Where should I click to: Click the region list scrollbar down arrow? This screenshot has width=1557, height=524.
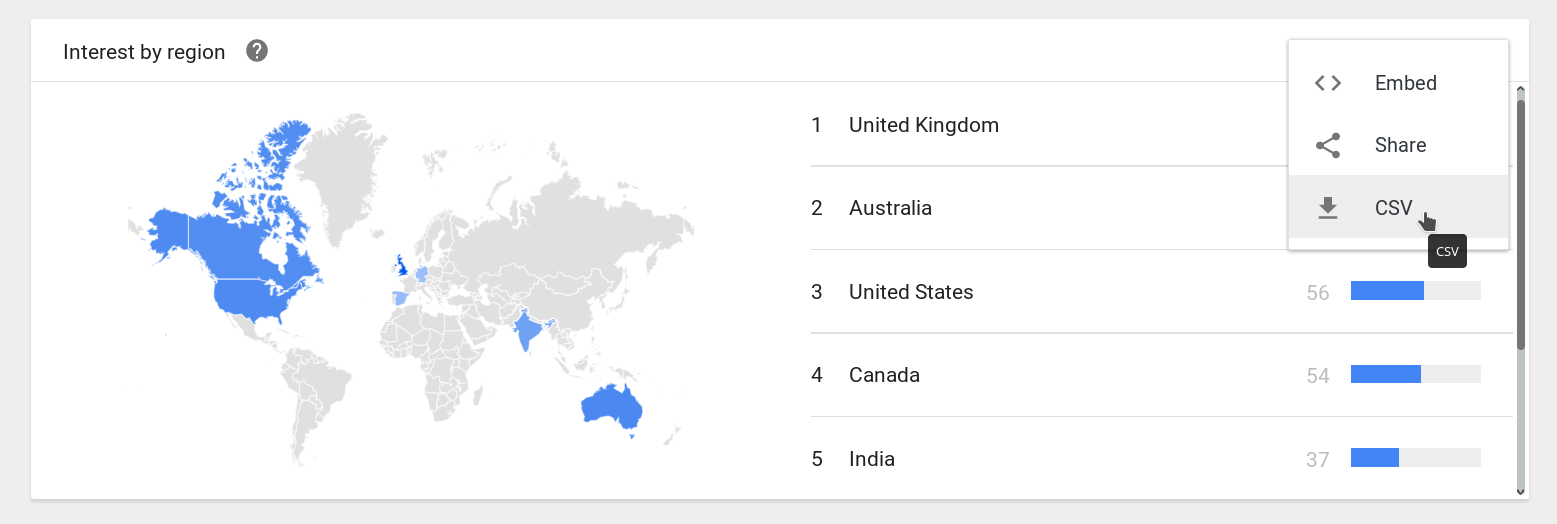[1521, 490]
